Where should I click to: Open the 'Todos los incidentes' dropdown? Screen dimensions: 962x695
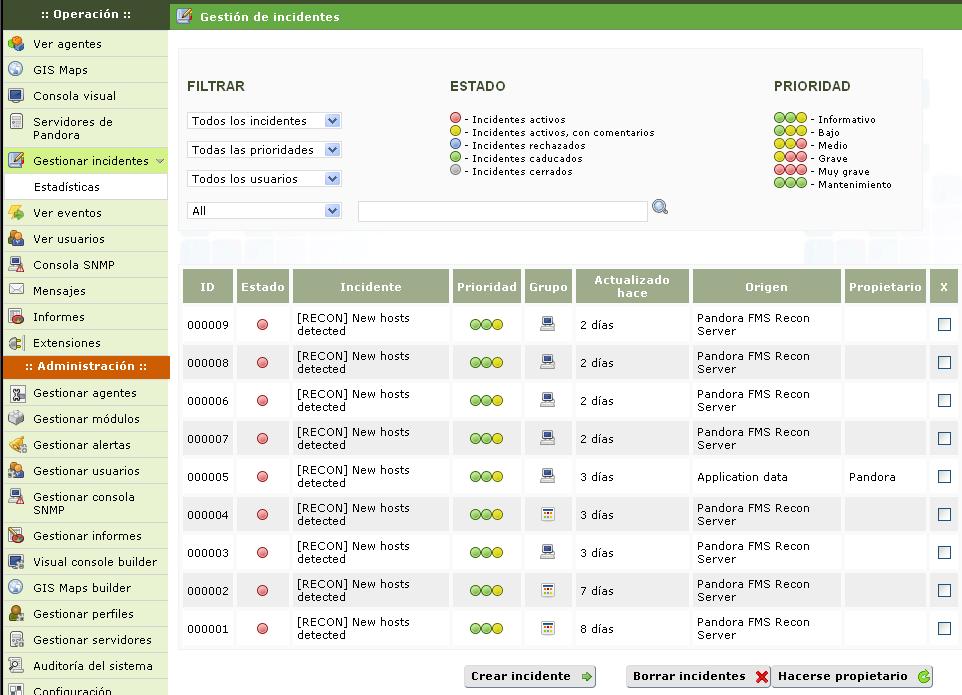click(264, 121)
